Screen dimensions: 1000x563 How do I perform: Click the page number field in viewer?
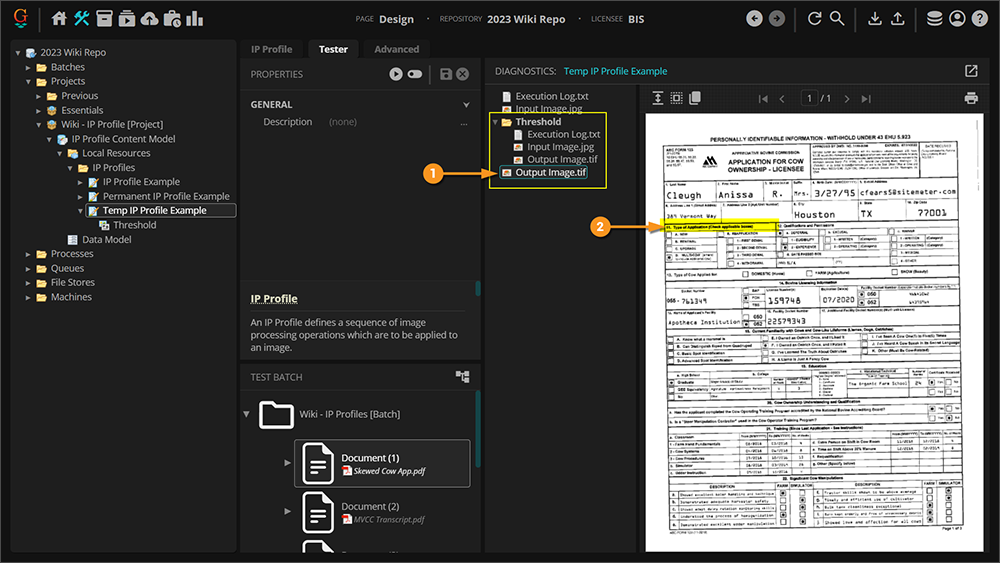tap(809, 98)
